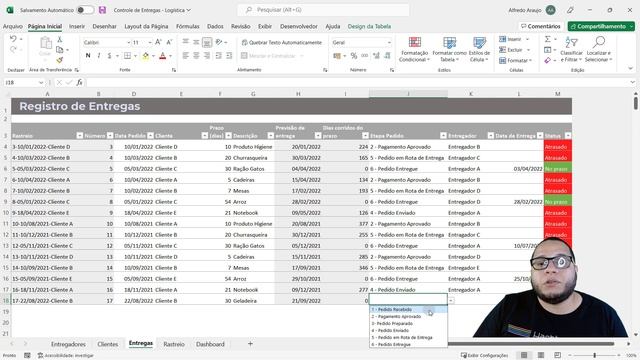Click the AutoSum sigma icon
640x360 pixels.
(x=547, y=39)
